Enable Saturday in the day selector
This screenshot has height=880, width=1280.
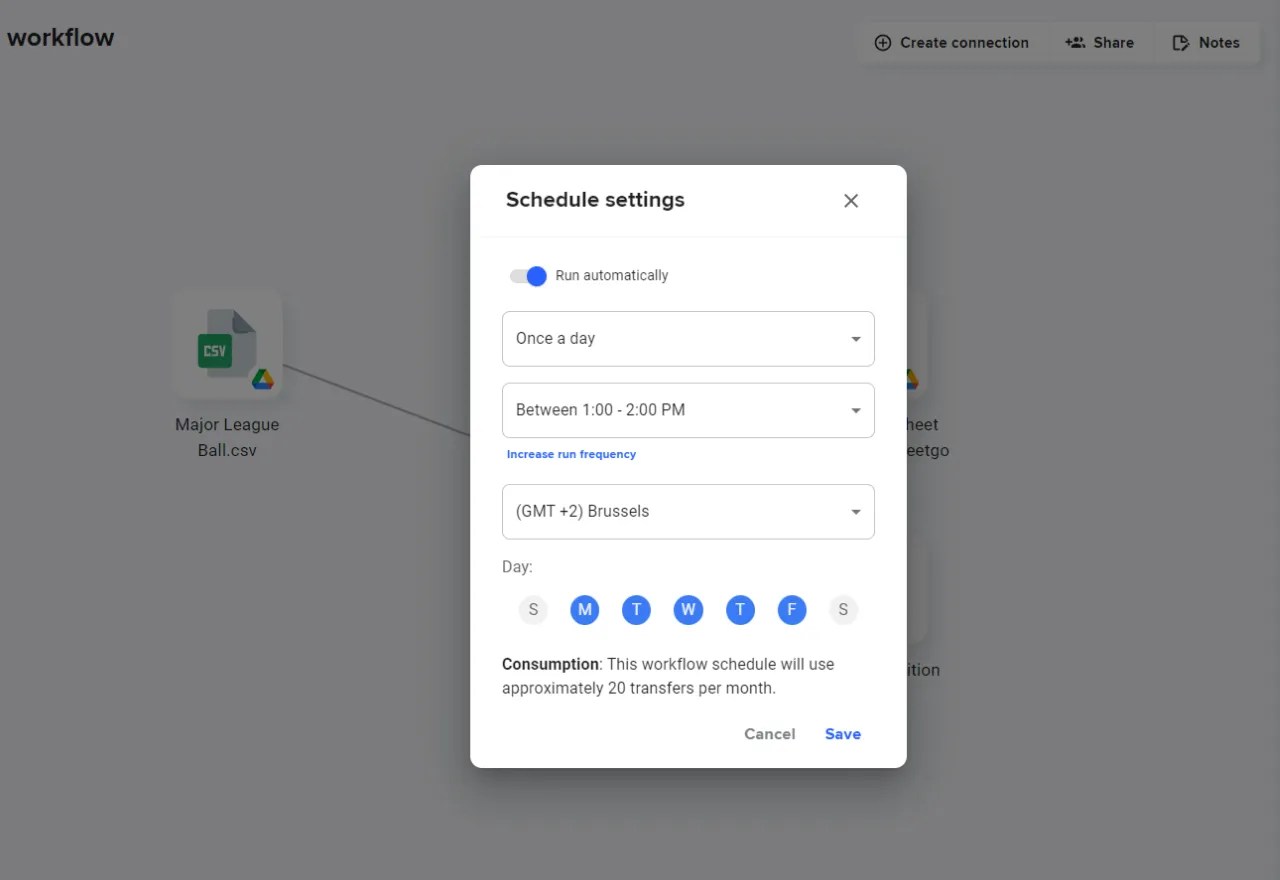click(x=843, y=609)
